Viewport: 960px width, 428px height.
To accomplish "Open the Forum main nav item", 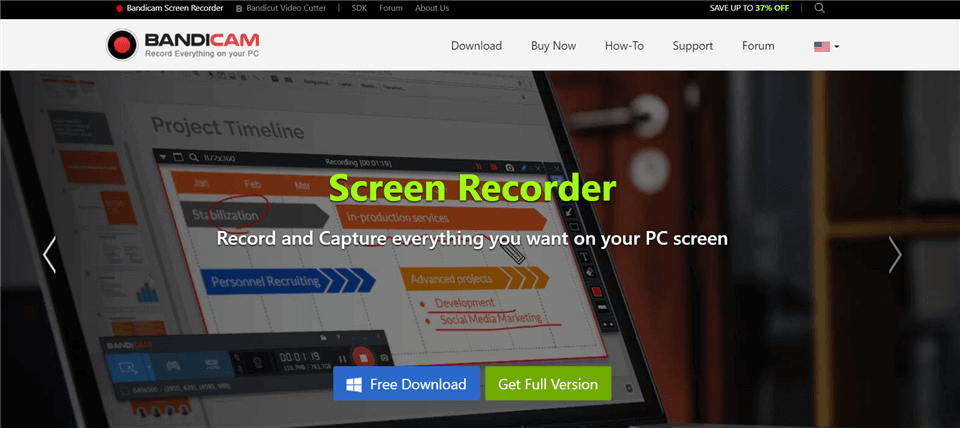I will click(758, 46).
